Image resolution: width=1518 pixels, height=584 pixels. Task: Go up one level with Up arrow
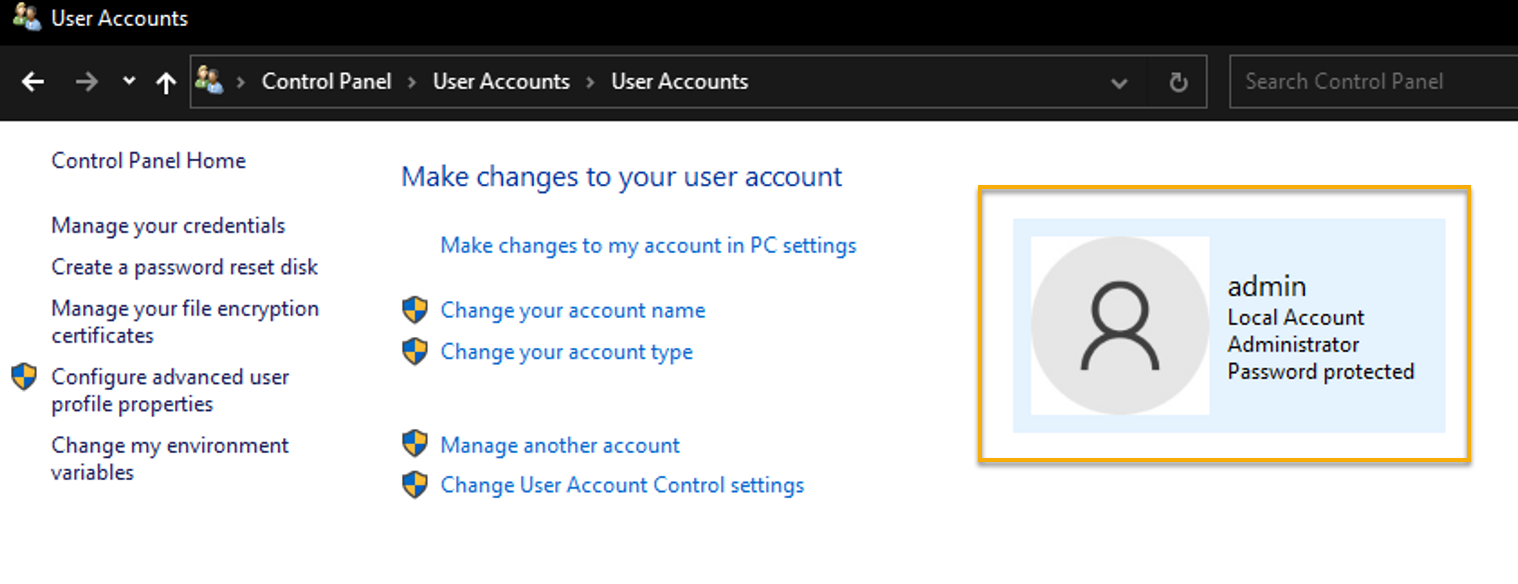(167, 82)
